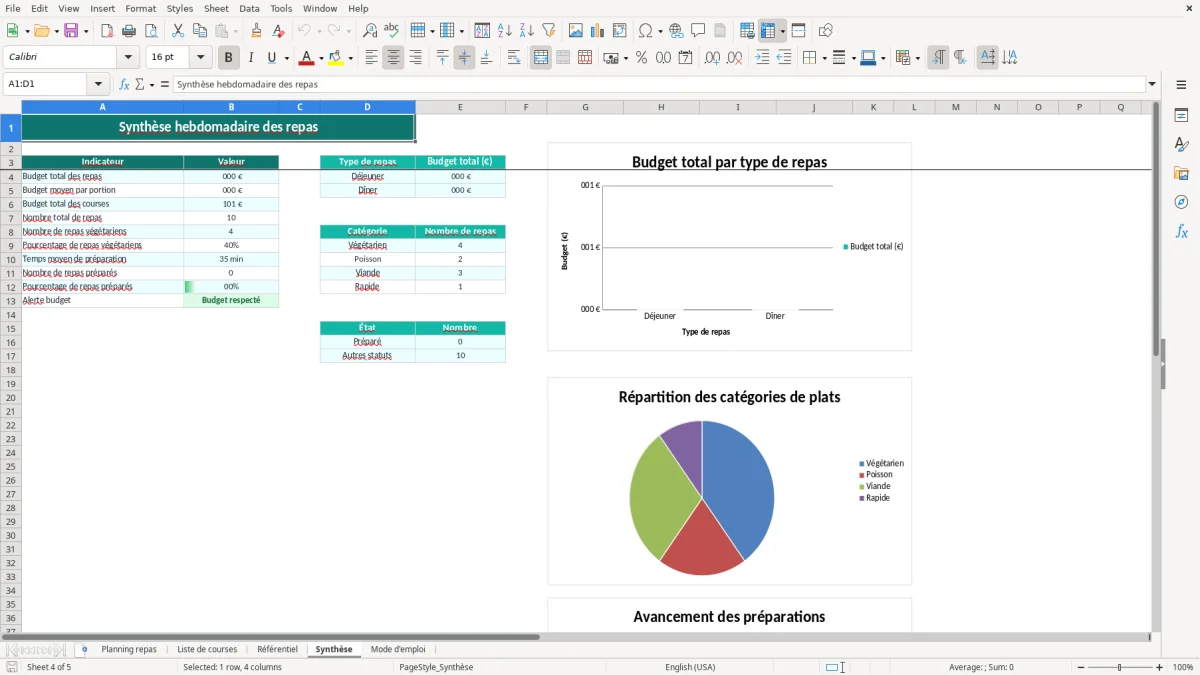This screenshot has width=1200, height=675.
Task: Open the Styles menu
Action: (x=180, y=8)
